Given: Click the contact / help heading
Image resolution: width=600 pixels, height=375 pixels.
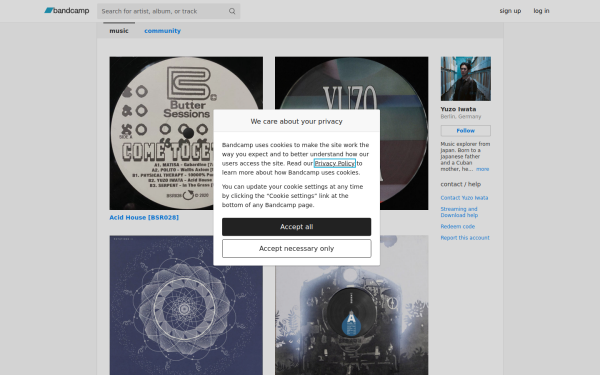Looking at the screenshot, I should 461,184.
